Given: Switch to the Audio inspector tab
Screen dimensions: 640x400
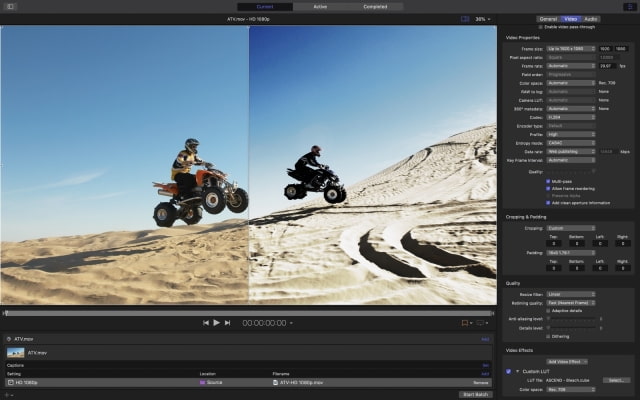Looking at the screenshot, I should coord(592,18).
